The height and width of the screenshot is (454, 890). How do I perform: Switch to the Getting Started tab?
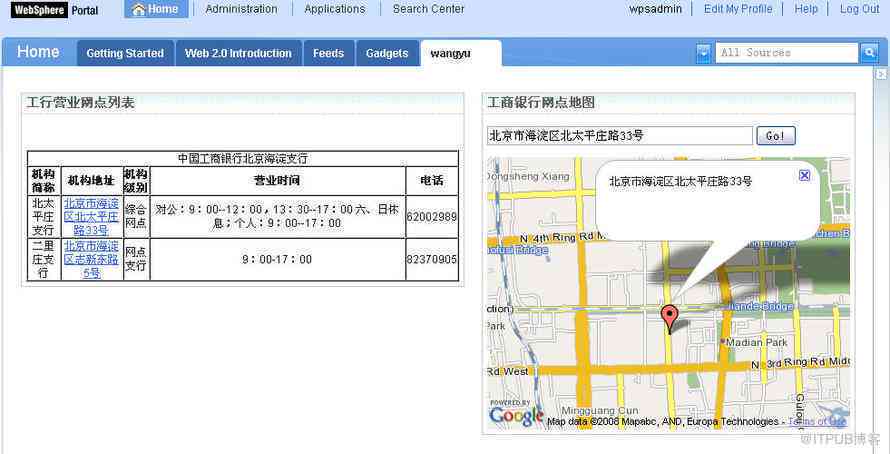(x=125, y=53)
